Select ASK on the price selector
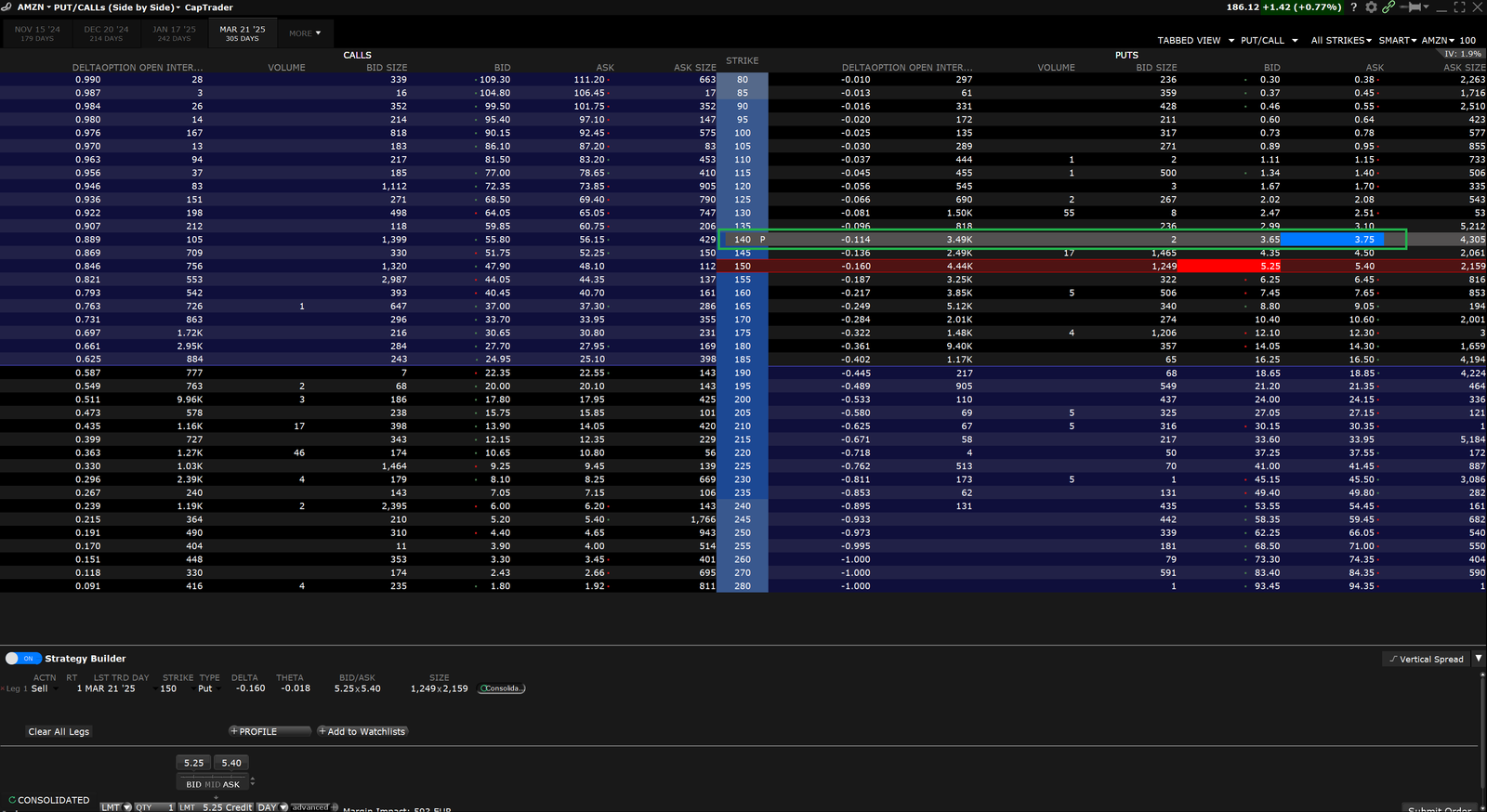This screenshot has width=1487, height=812. [231, 784]
